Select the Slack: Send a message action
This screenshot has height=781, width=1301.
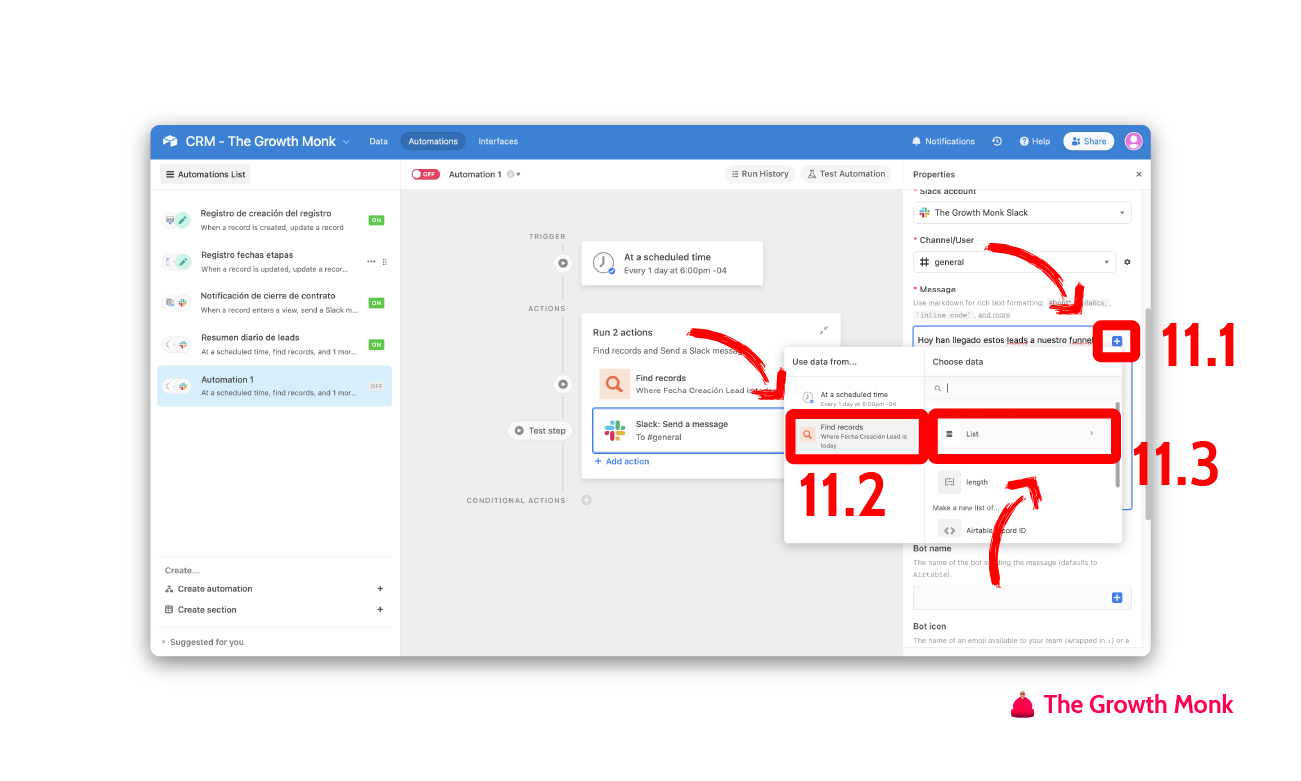tap(688, 430)
